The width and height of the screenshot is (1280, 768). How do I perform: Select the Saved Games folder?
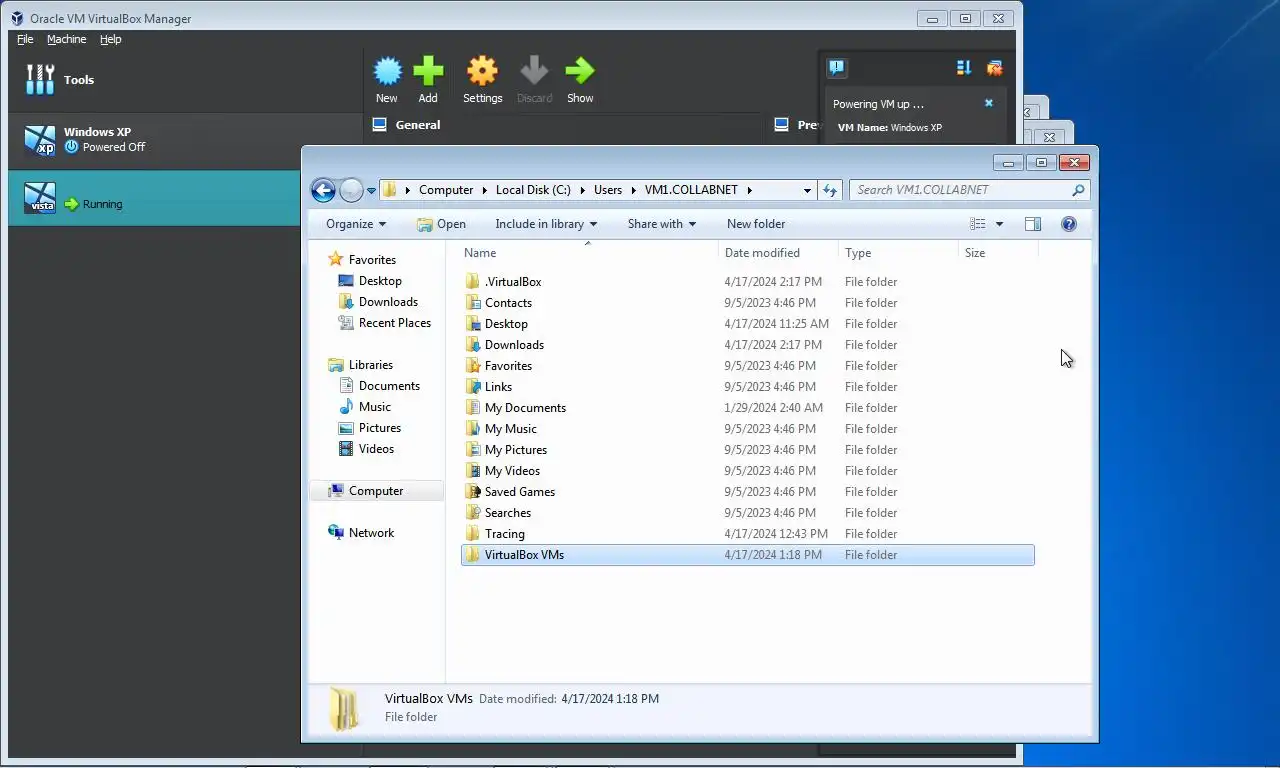click(x=747, y=492)
